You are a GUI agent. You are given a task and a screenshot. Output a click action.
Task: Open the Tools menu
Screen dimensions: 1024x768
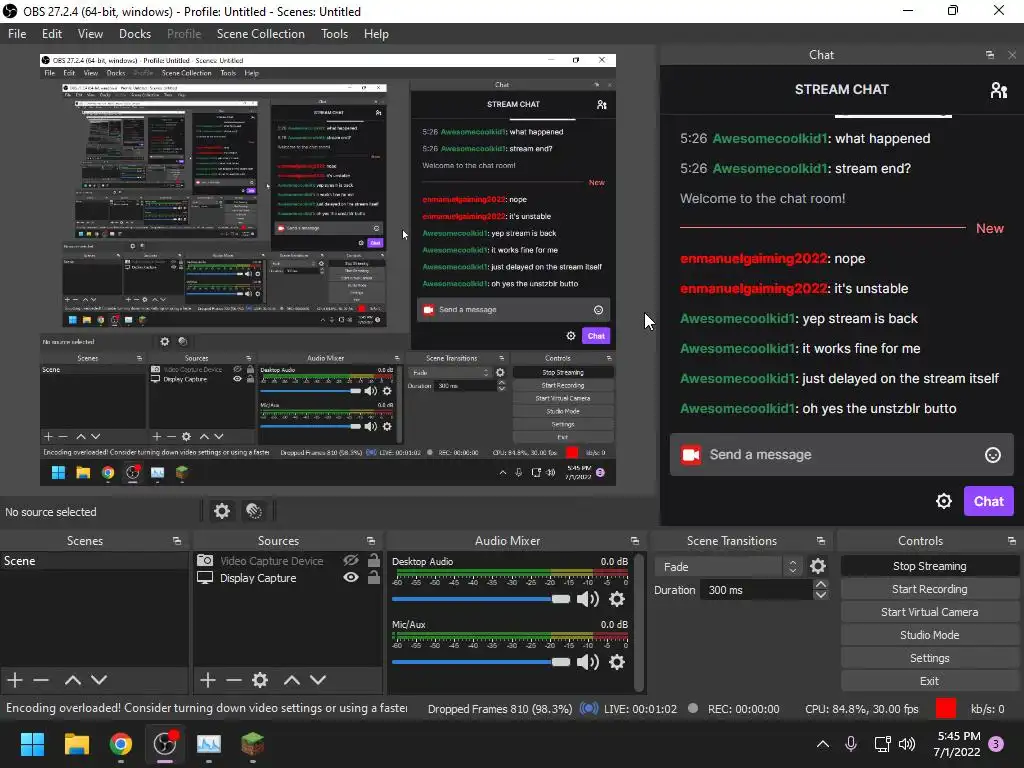click(334, 34)
